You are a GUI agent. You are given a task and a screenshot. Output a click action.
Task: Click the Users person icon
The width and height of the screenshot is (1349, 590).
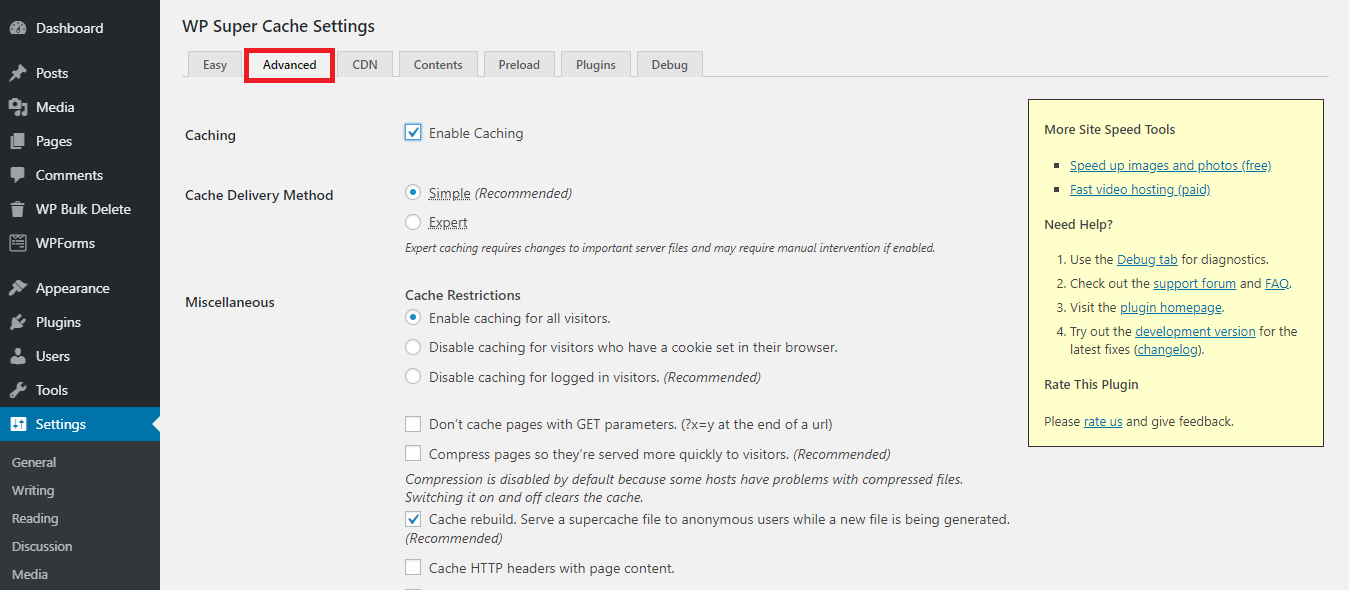pyautogui.click(x=18, y=356)
